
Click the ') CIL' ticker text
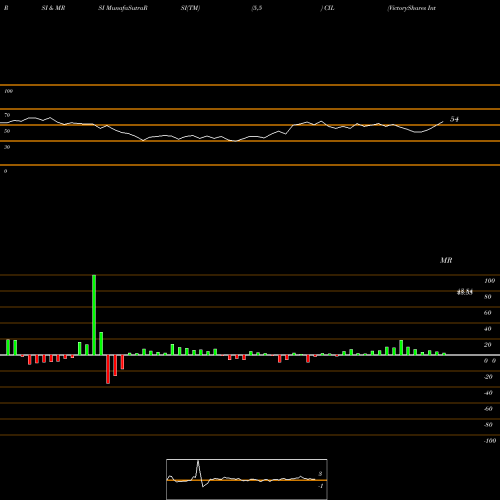pos(327,8)
